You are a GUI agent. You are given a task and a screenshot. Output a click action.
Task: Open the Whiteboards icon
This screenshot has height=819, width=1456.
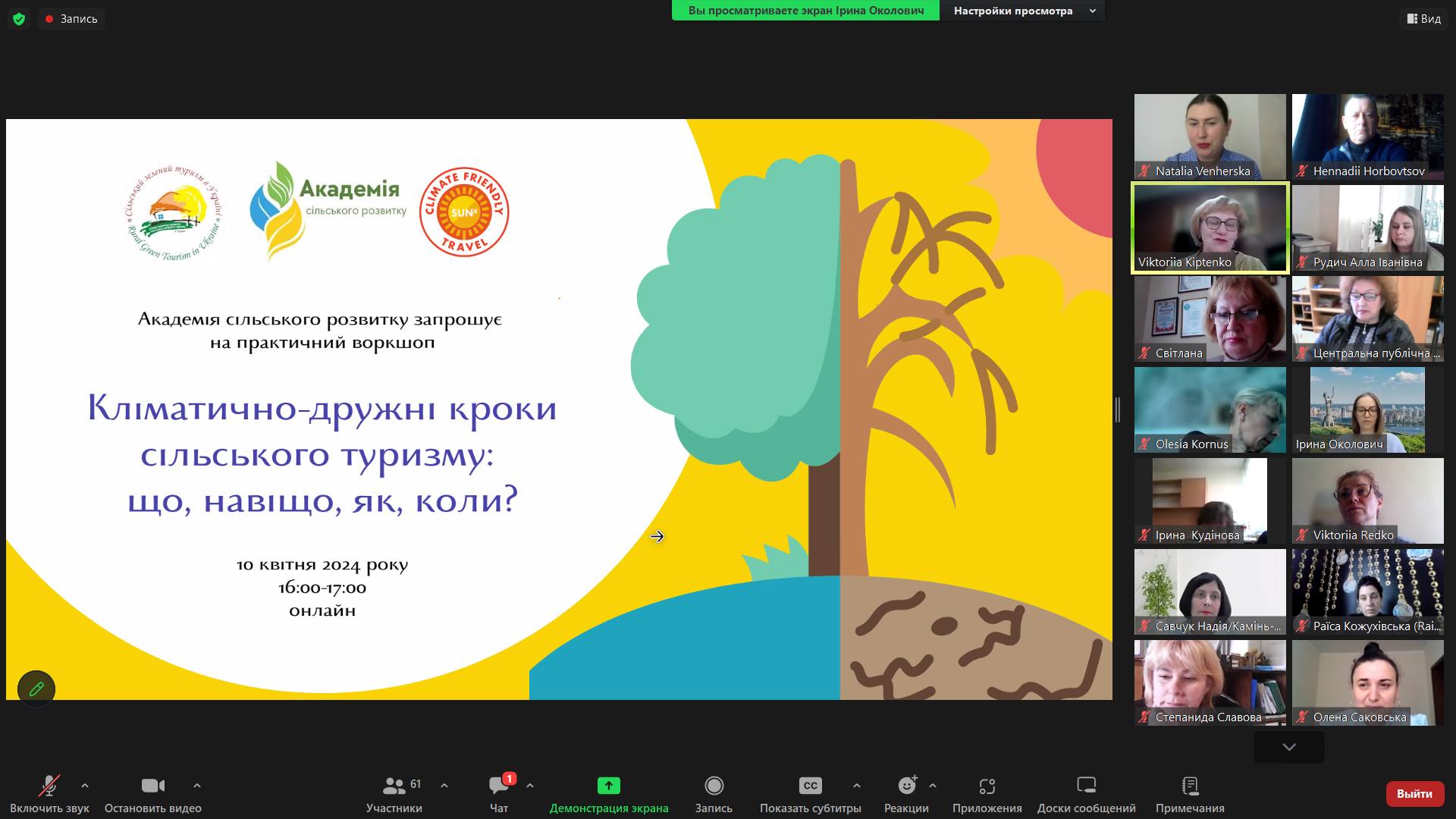coord(1086,786)
